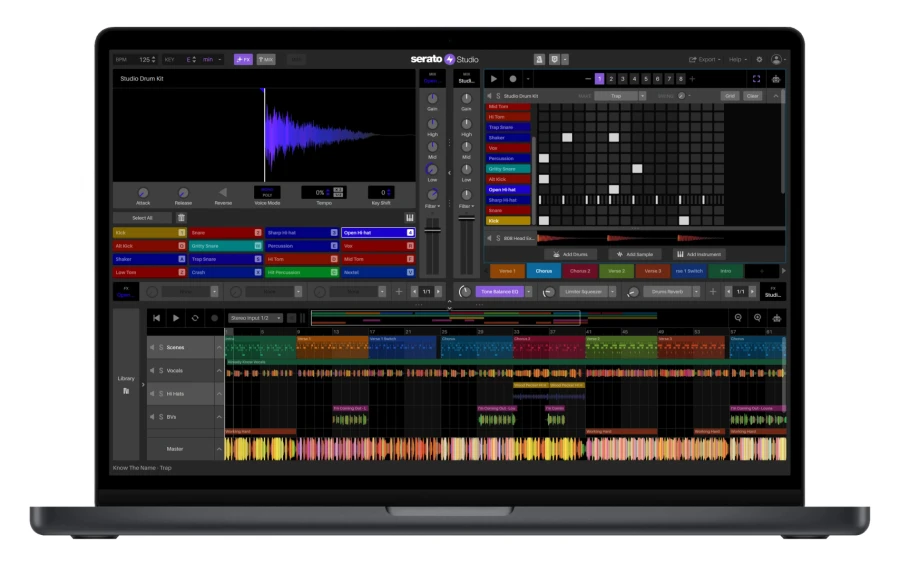Mute the Studio Drum Kit deck

click(490, 96)
